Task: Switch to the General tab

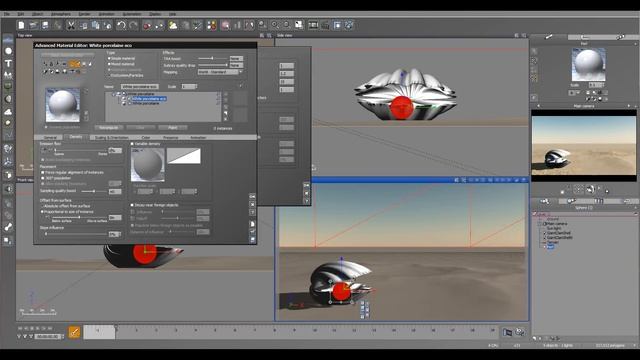Action: [x=50, y=138]
